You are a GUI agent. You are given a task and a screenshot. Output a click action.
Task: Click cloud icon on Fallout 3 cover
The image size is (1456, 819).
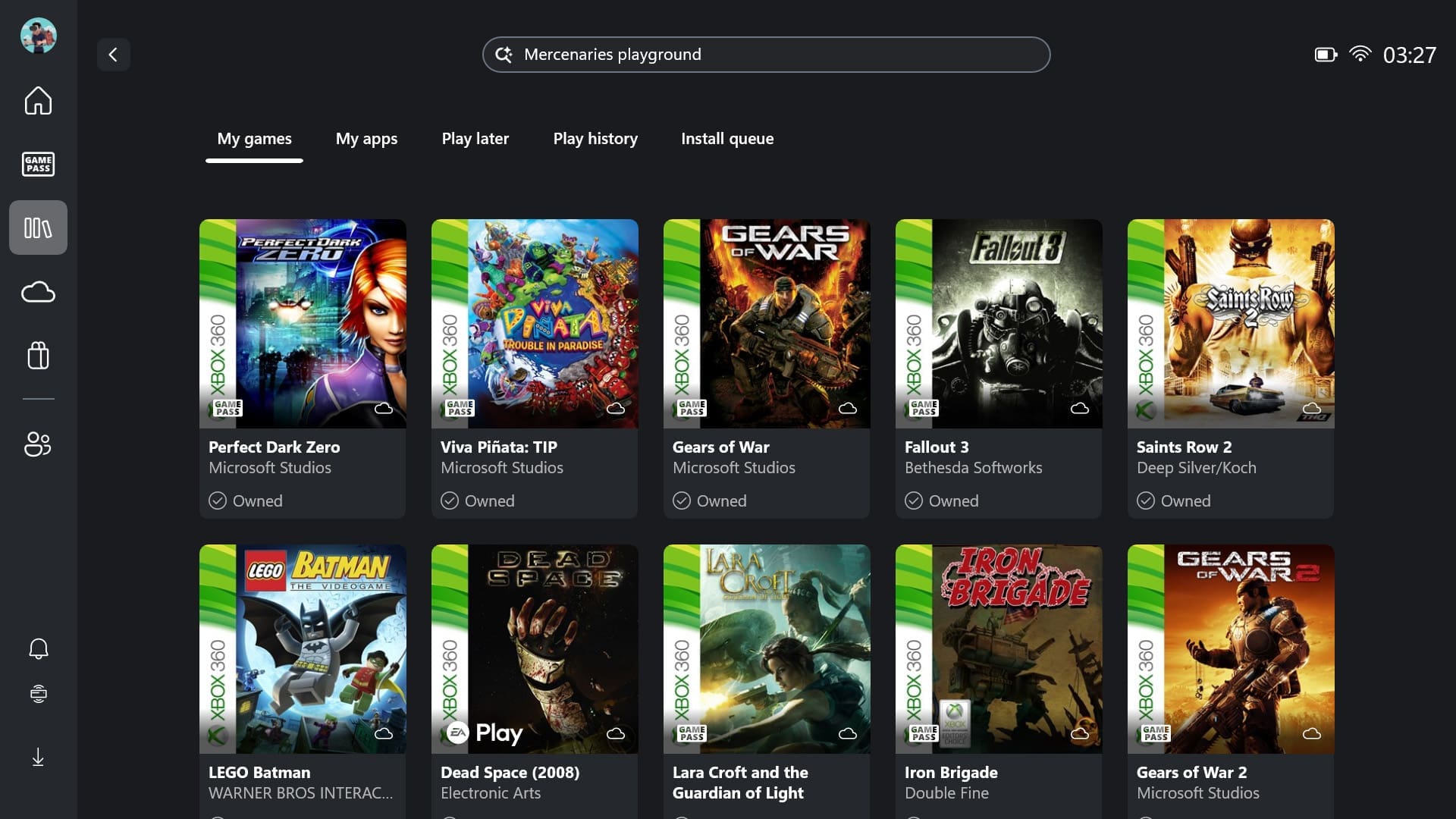(1080, 409)
